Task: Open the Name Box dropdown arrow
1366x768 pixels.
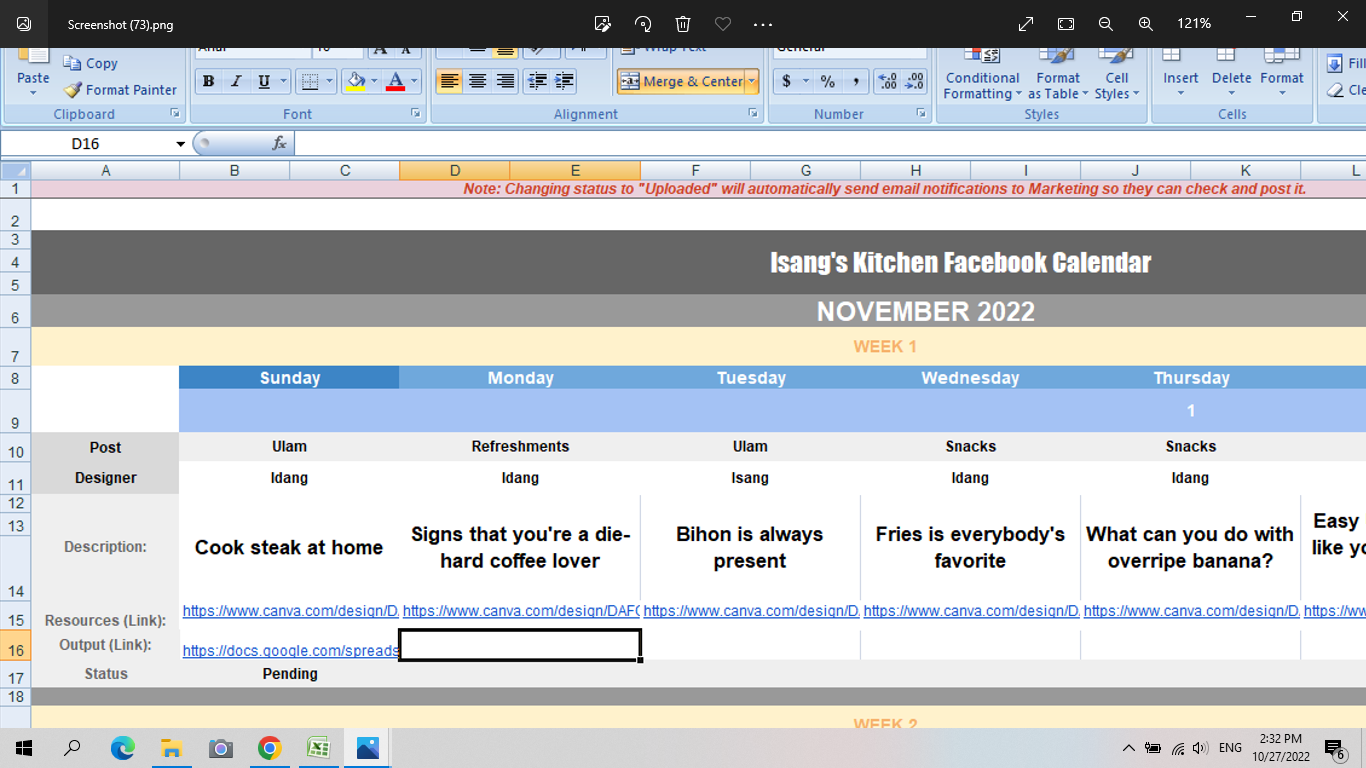Action: tap(181, 144)
